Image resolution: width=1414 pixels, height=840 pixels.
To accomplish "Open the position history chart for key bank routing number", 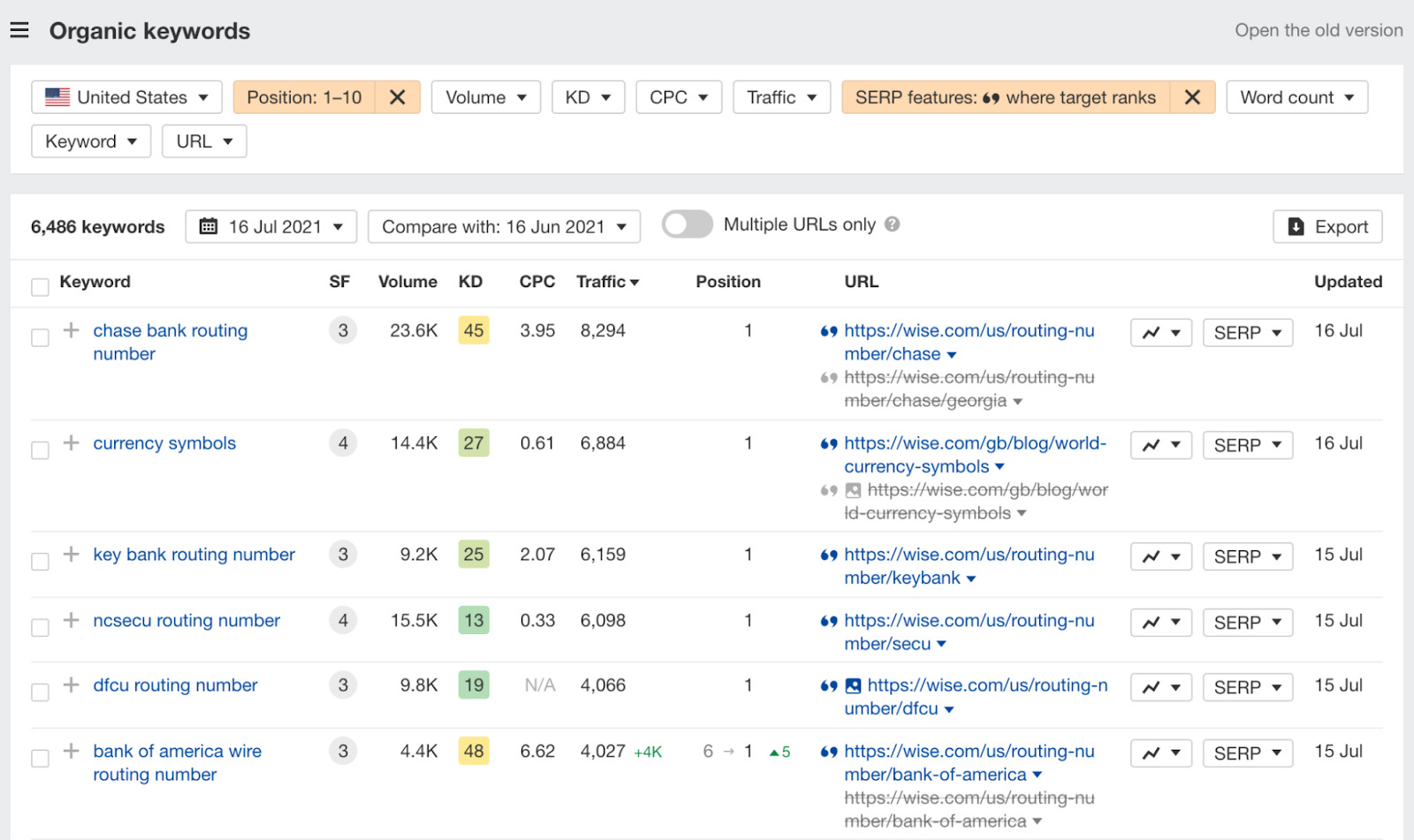I will click(x=1160, y=556).
